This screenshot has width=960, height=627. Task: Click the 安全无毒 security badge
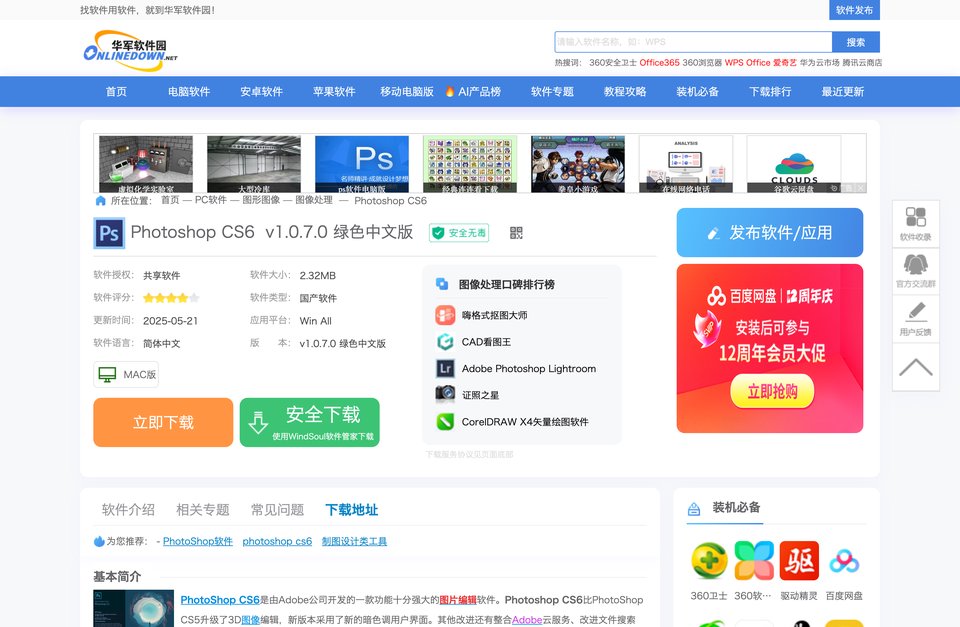[459, 233]
